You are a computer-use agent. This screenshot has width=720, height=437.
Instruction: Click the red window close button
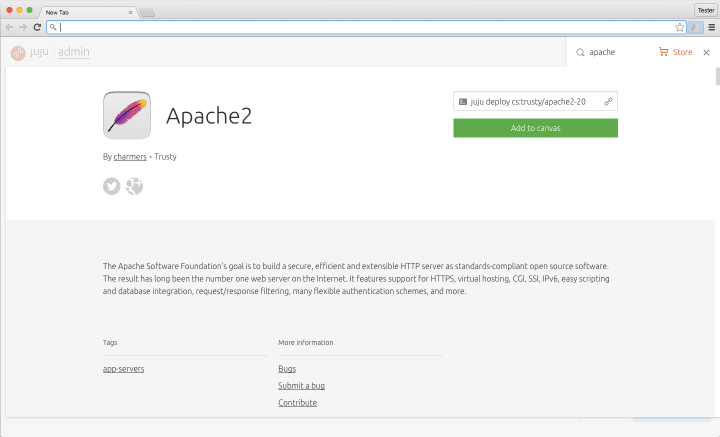point(9,10)
